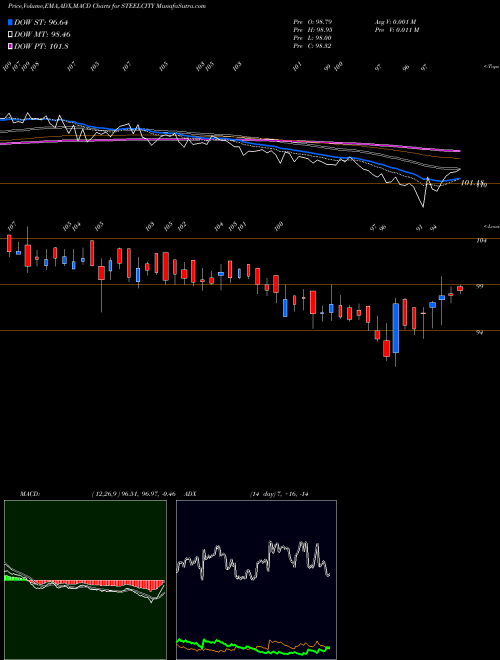Click the 'Avg V: 0.001 M' volume text
The height and width of the screenshot is (660, 500).
pyautogui.click(x=396, y=21)
